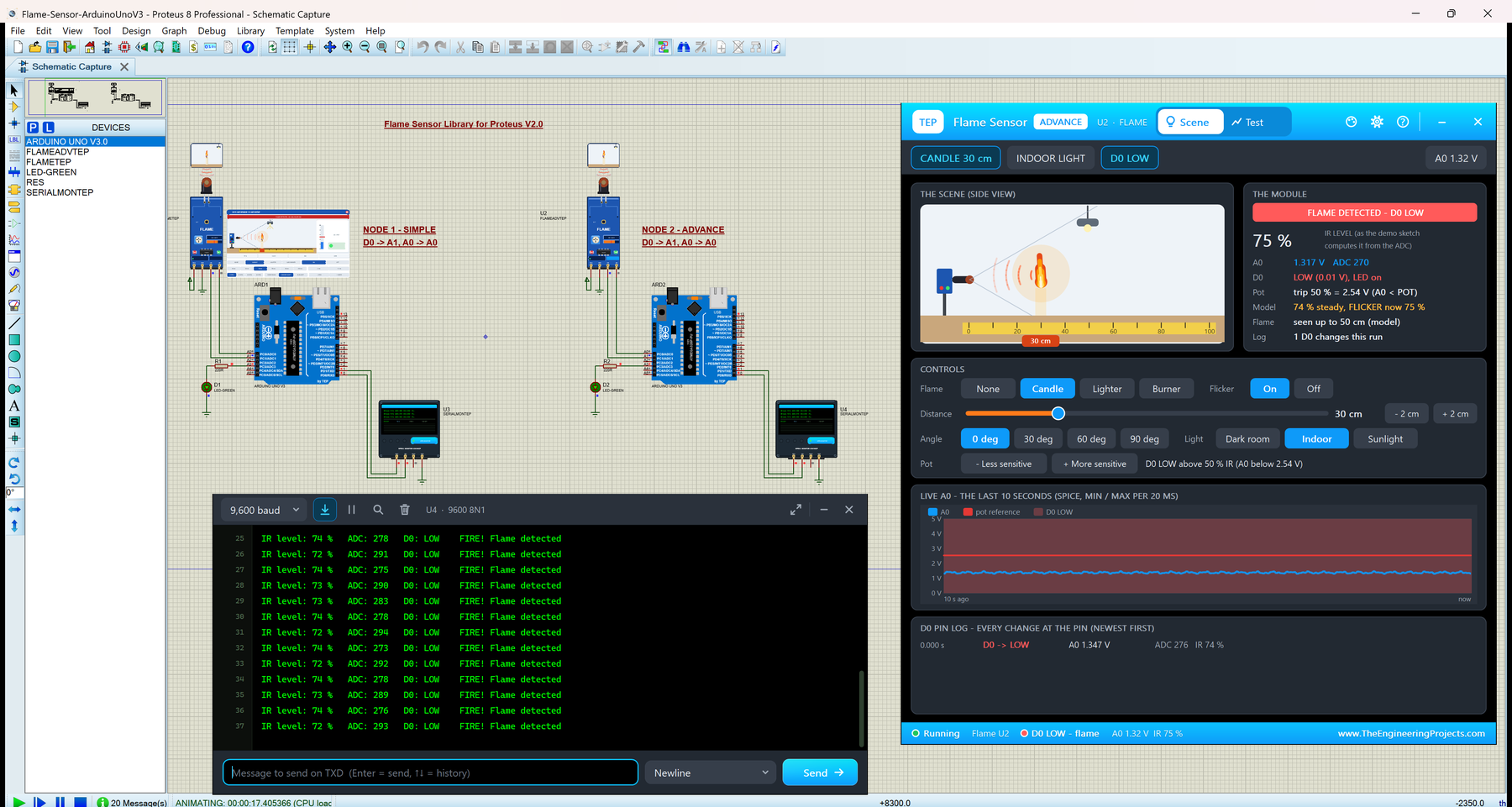Screen dimensions: 1512x807
Task: Increase distance with '+ 2 cm' button
Action: 1456,413
